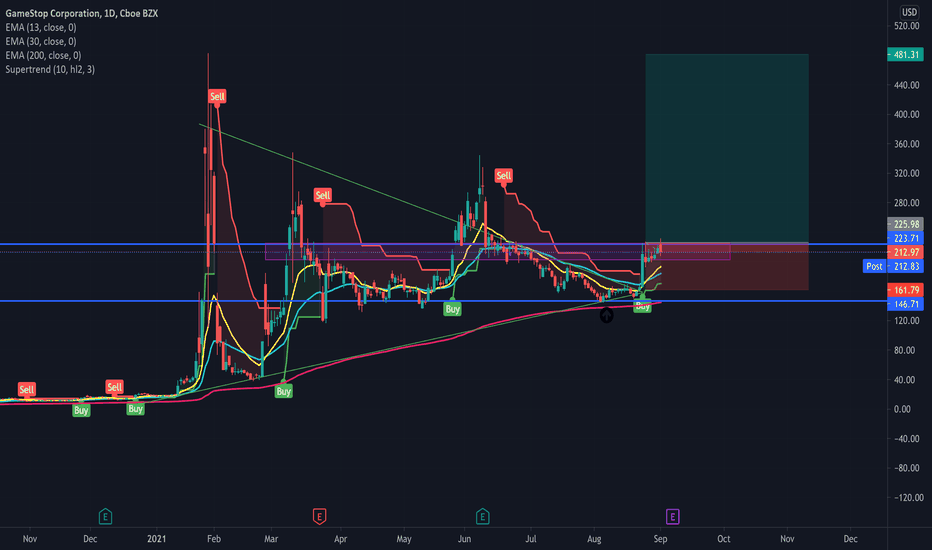Click the Oct label on the time axis
Screen dimensions: 932x550
(x=723, y=539)
